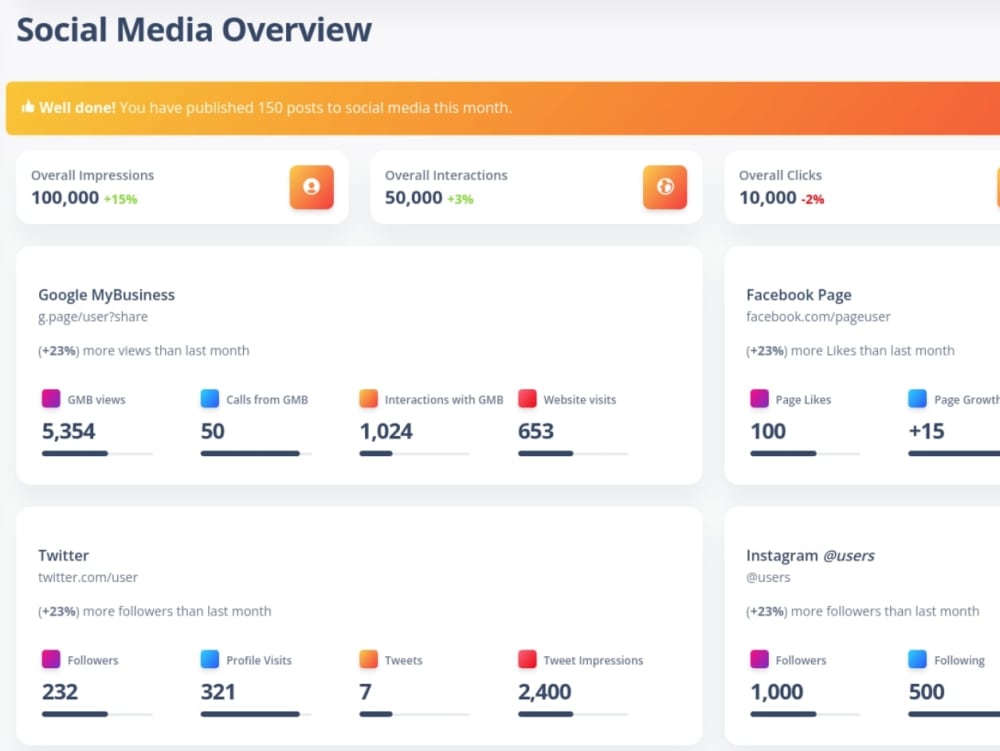Open the @users Instagram handle link
1000x751 pixels.
click(768, 578)
